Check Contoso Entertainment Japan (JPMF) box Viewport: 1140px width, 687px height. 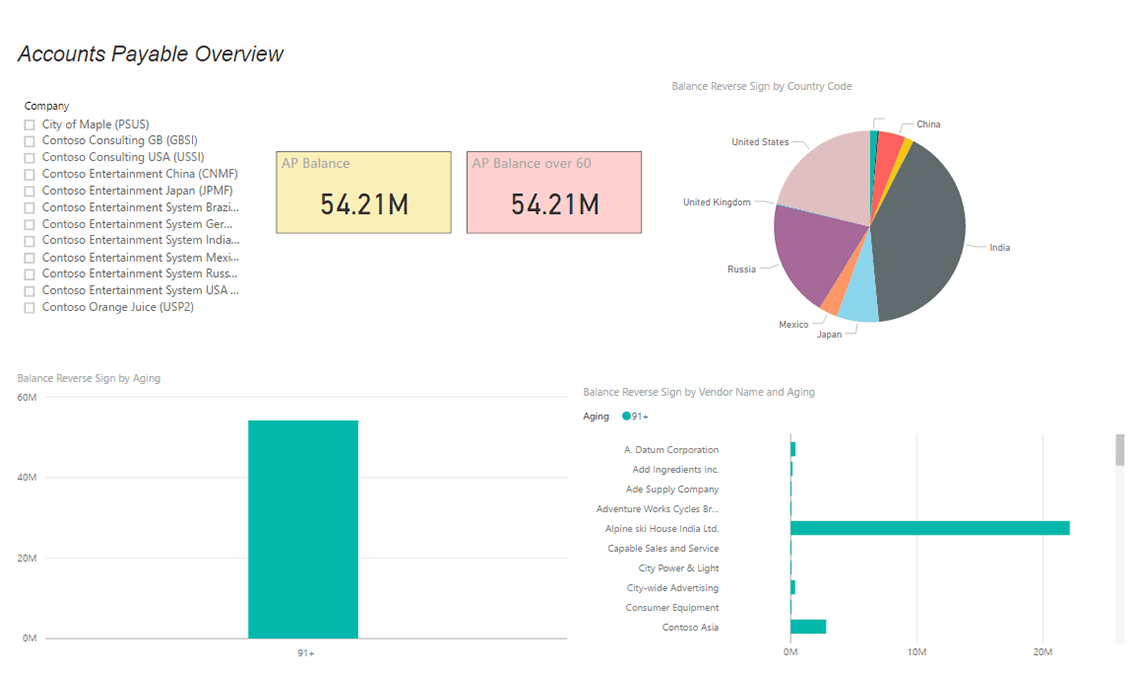(29, 191)
